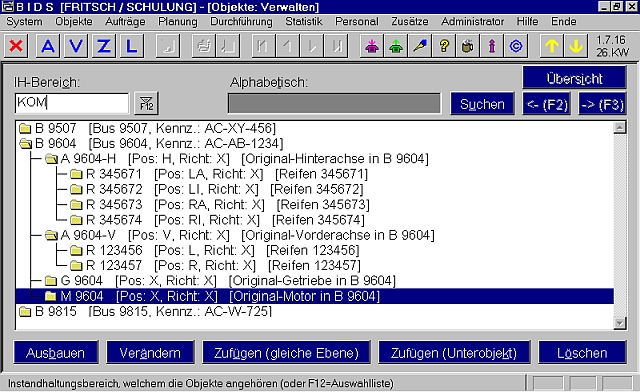Open help with yellow question mark icon
Screen dimensions: 640x392
coord(444,46)
